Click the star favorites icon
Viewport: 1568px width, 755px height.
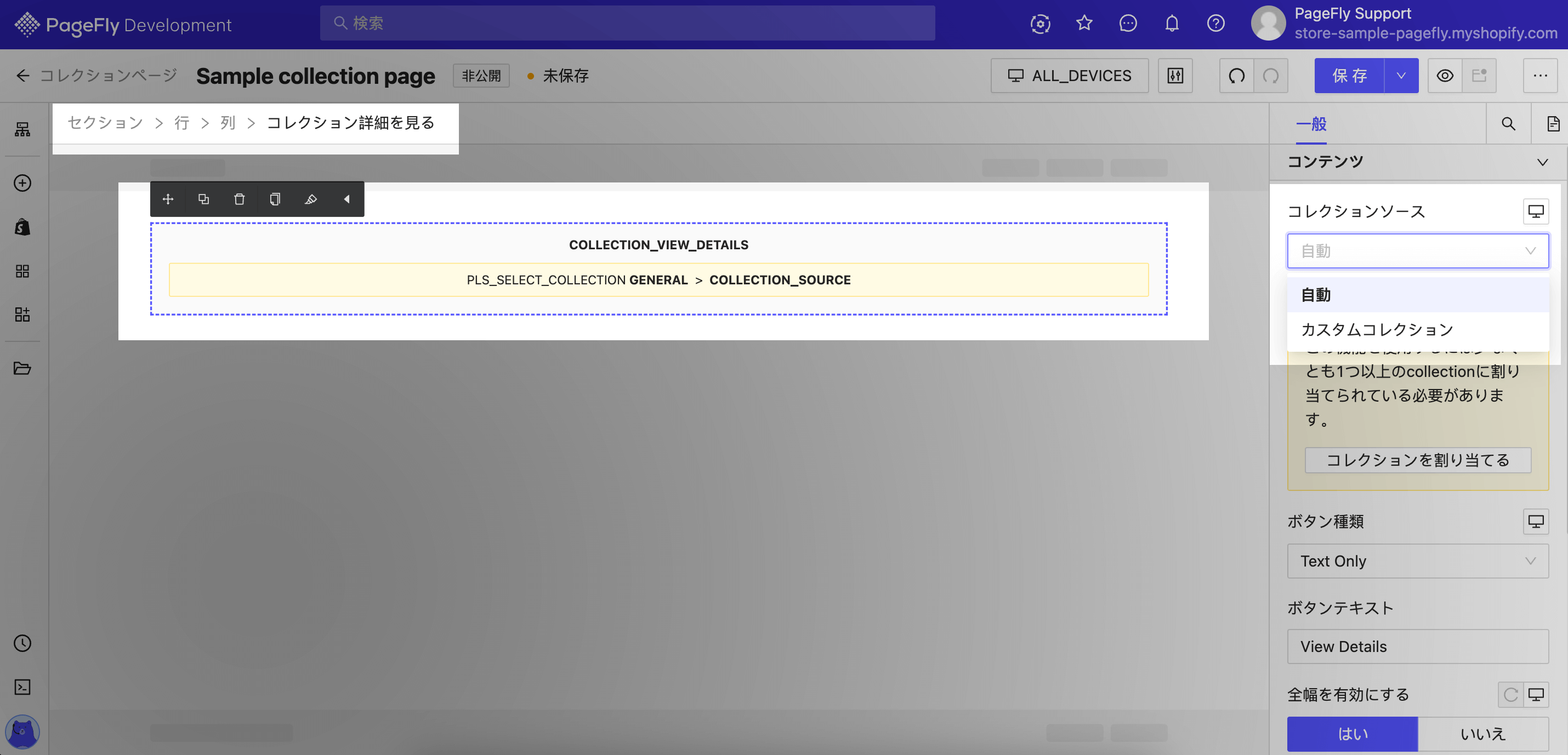pyautogui.click(x=1084, y=24)
